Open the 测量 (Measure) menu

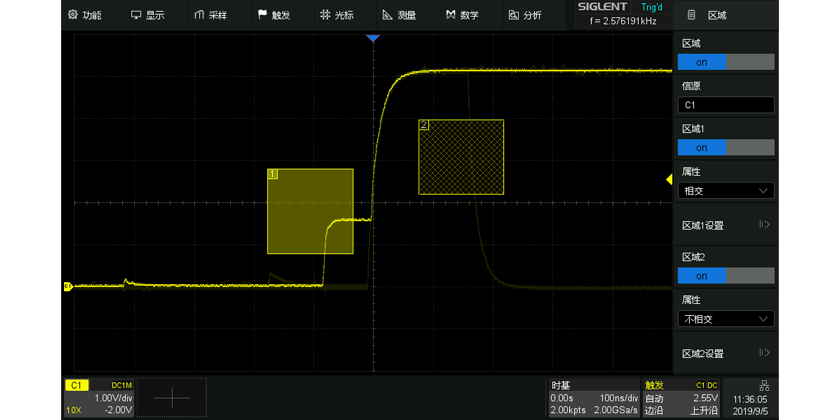(399, 15)
